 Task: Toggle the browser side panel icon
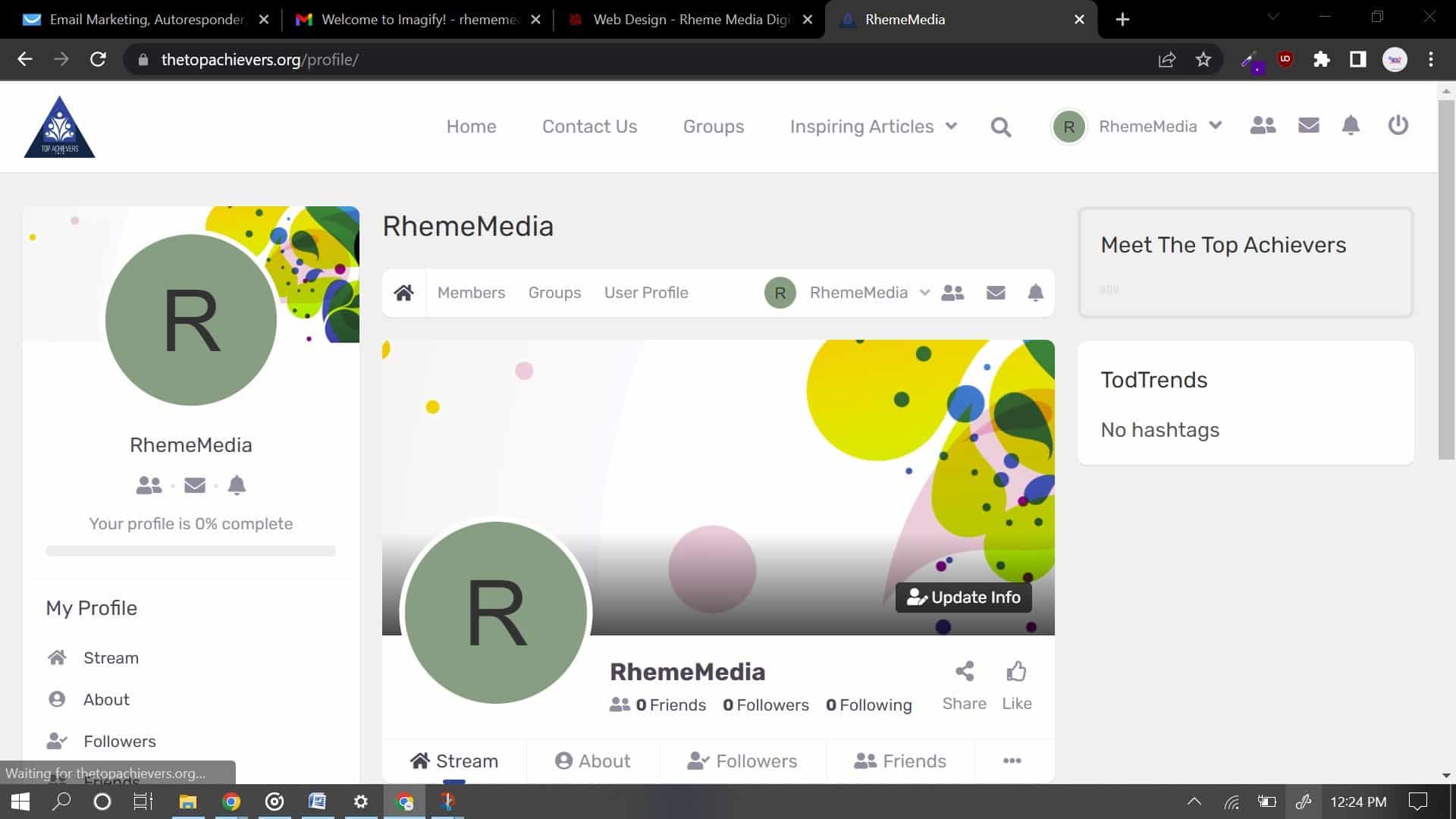click(x=1358, y=60)
